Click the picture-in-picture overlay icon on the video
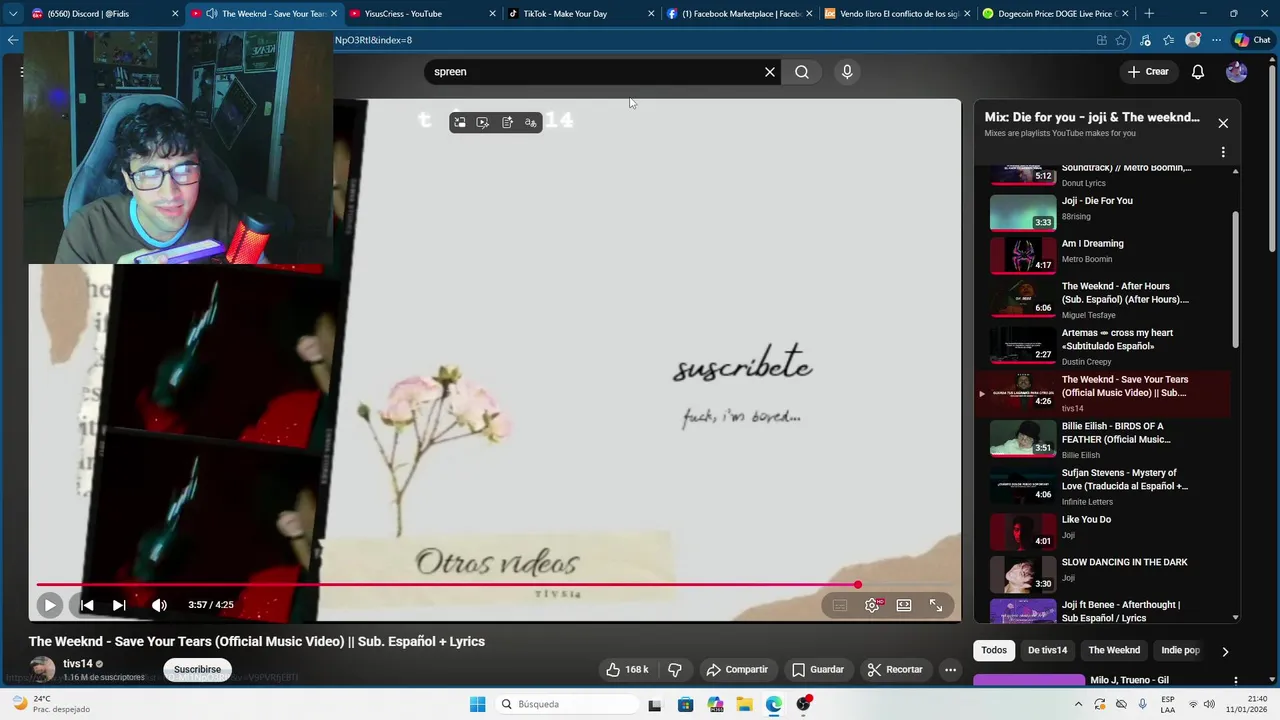This screenshot has height=720, width=1280. click(x=460, y=123)
